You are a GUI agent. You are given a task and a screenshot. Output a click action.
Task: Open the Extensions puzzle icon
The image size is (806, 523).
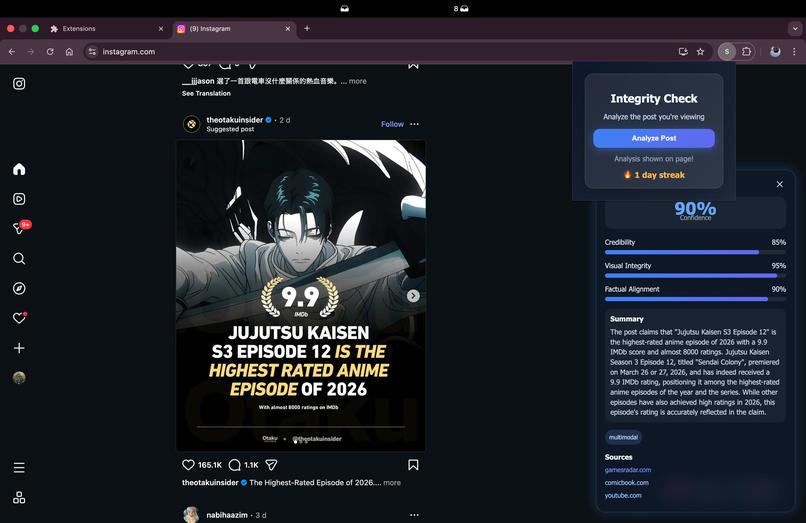pos(746,51)
